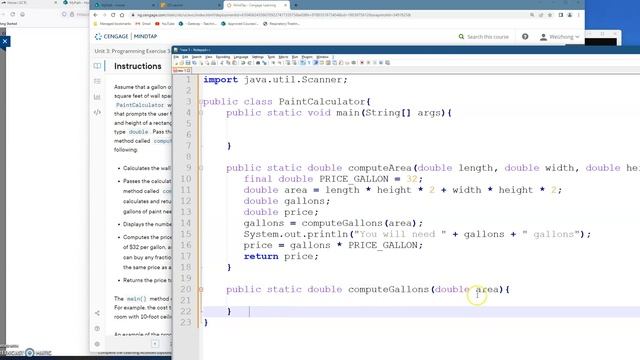
Task: Click the Open file icon in Notepad++ toolbar
Action: pos(182,62)
